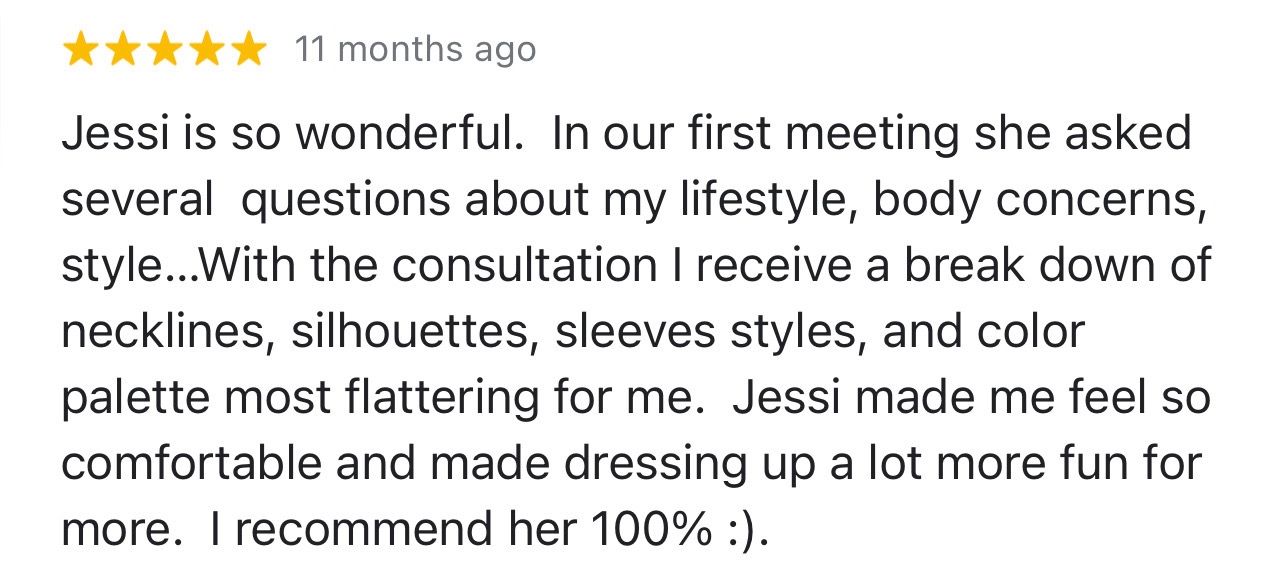
Task: Click the "11 months ago" timestamp
Action: click(x=415, y=49)
